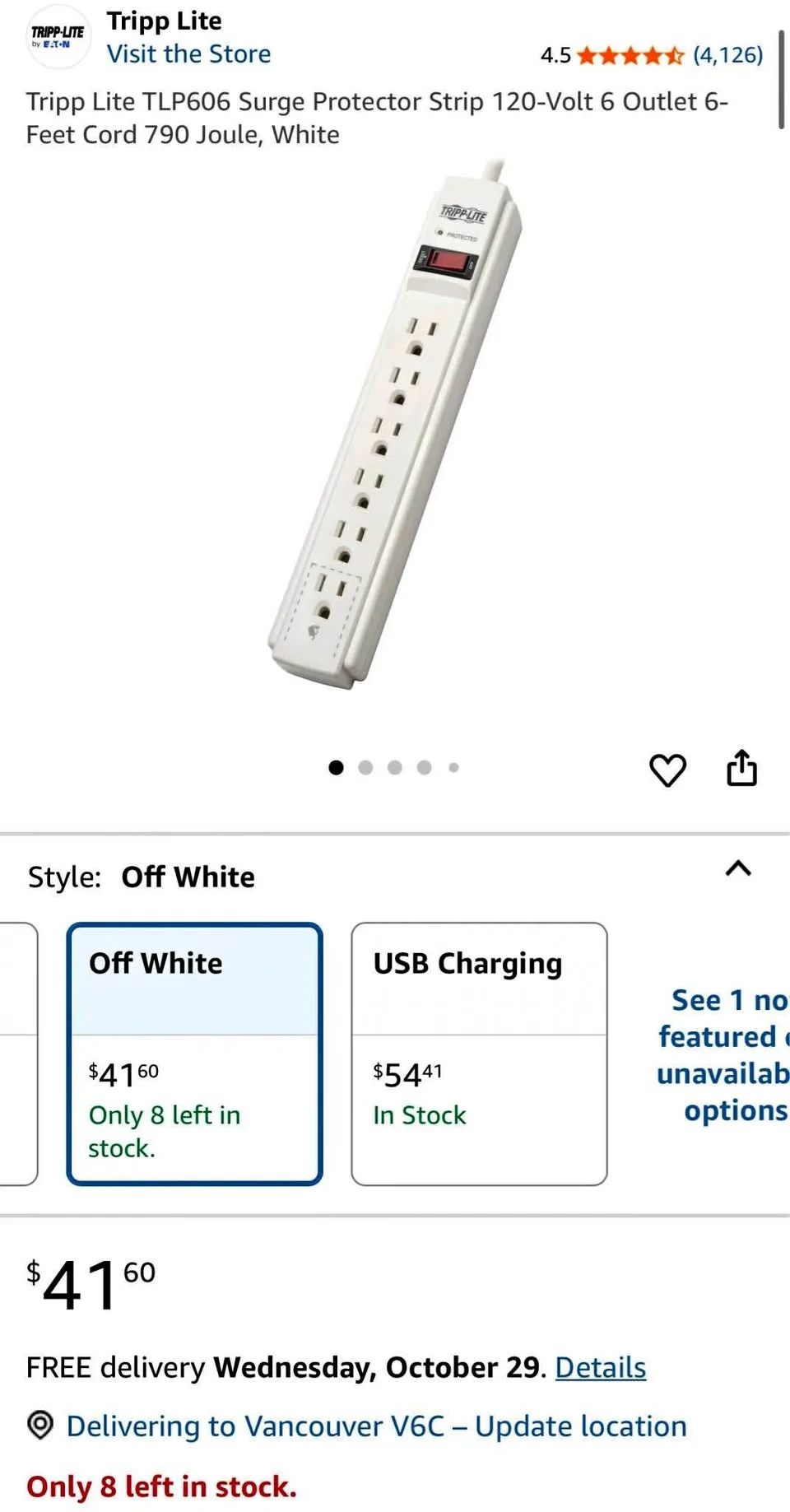Open sharing options via the share icon
The width and height of the screenshot is (790, 1512).
pos(742,767)
